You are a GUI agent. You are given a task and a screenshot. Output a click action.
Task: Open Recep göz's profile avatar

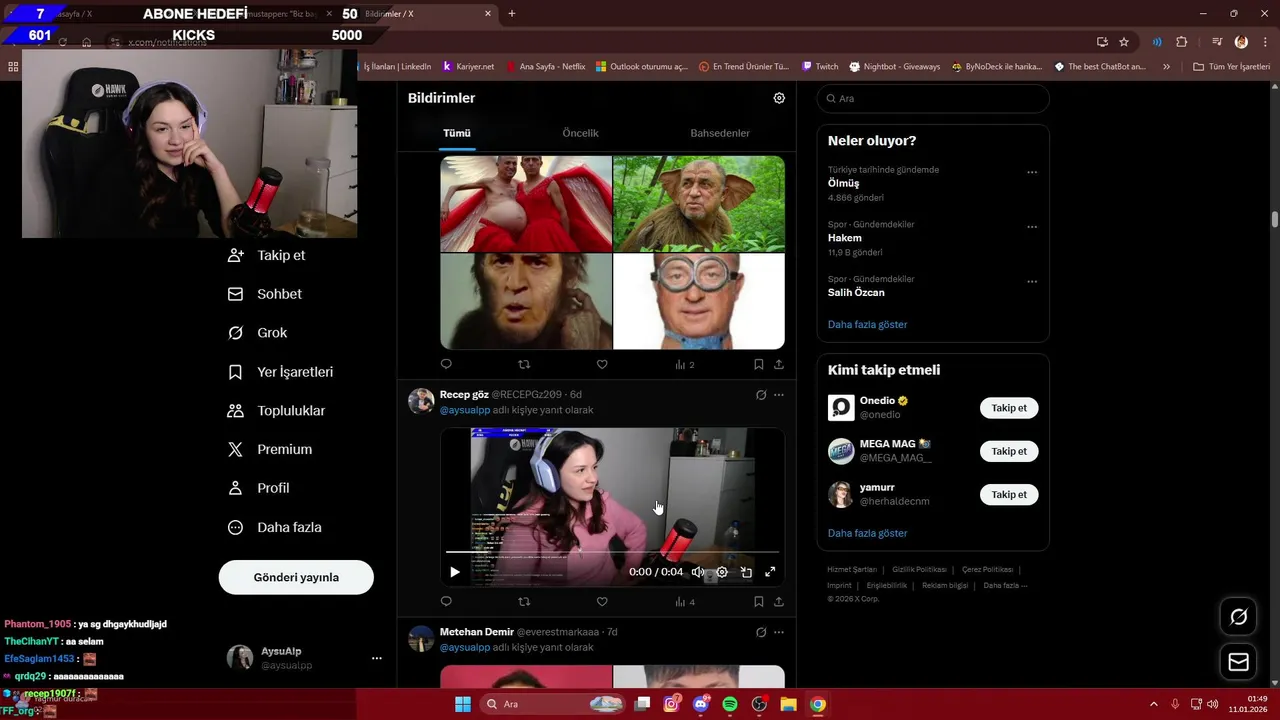pos(421,401)
